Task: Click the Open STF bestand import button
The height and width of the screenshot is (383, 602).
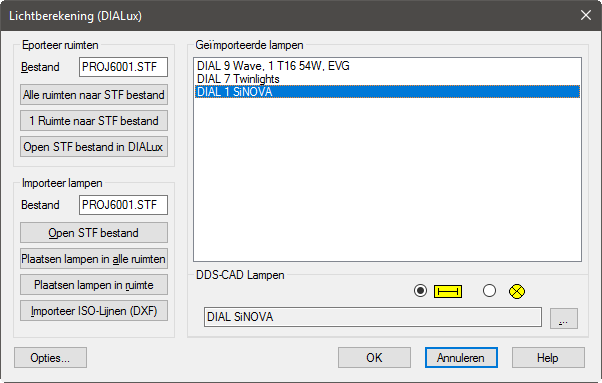Action: [94, 233]
